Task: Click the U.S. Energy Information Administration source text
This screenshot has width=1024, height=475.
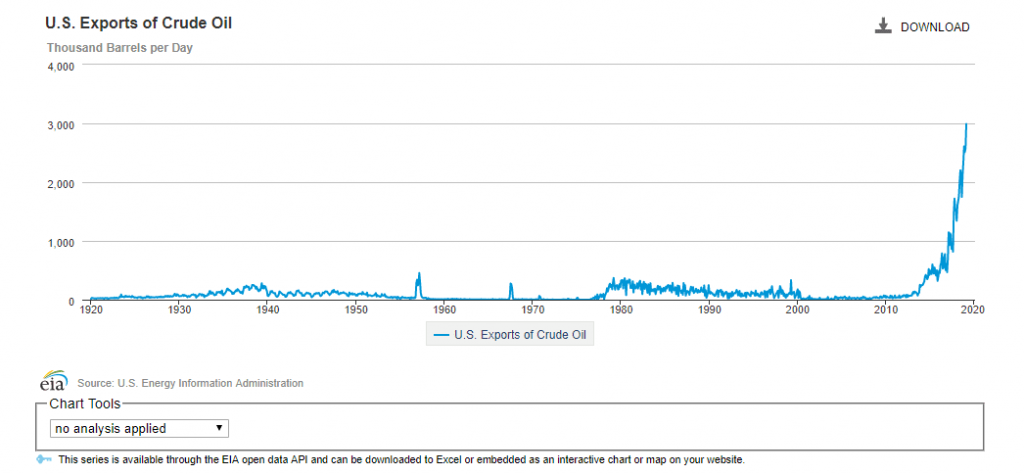Action: 190,383
